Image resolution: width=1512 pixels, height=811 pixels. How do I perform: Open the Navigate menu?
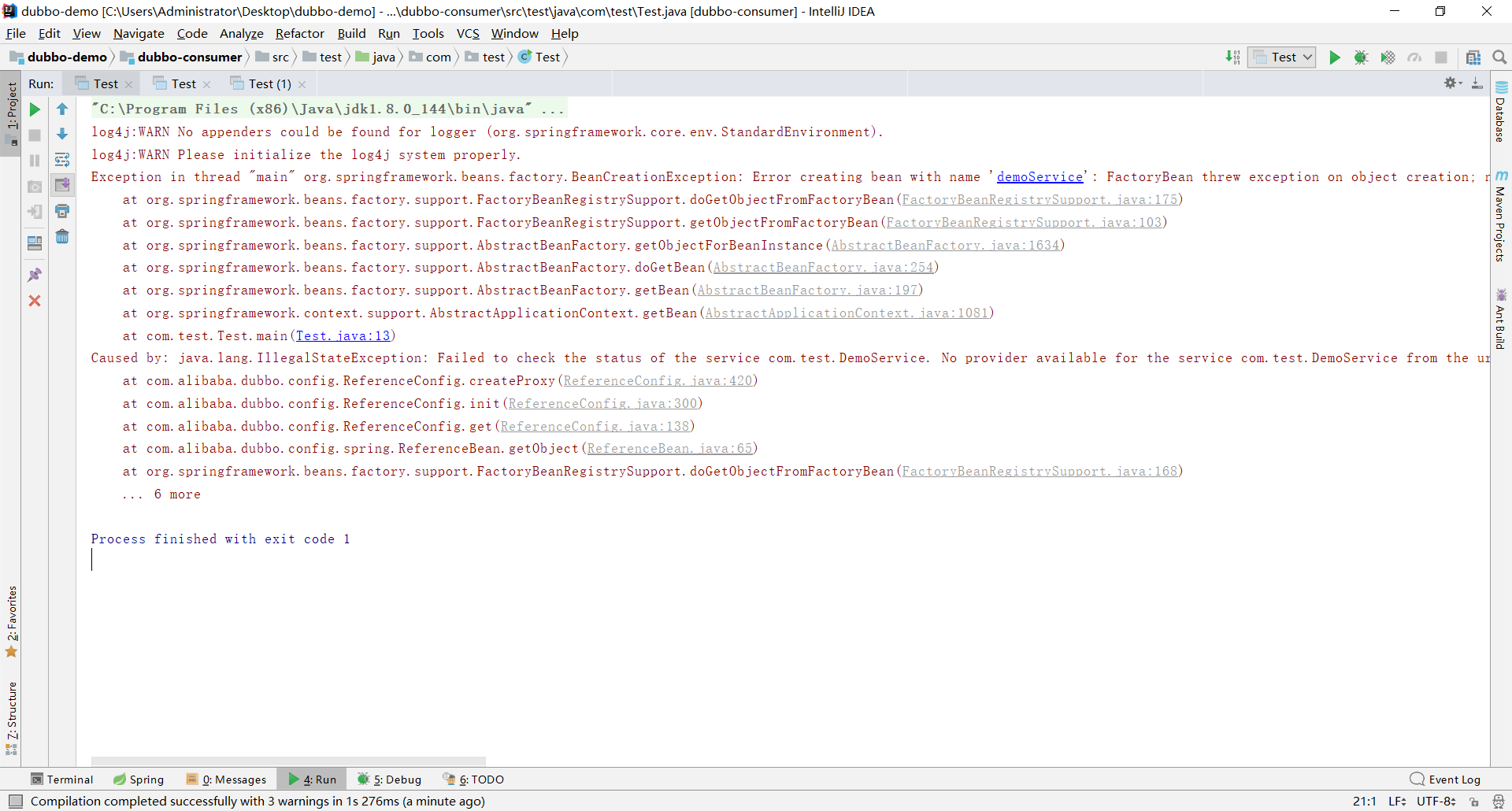click(139, 33)
